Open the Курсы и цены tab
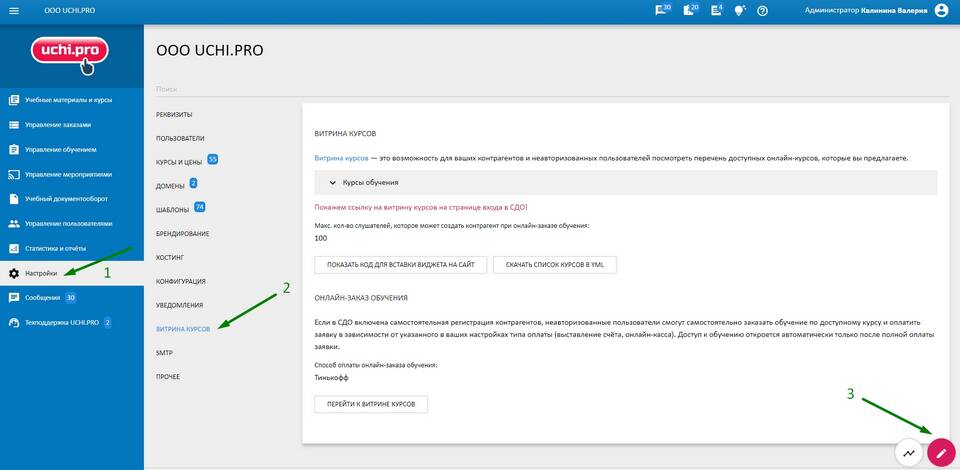 180,162
